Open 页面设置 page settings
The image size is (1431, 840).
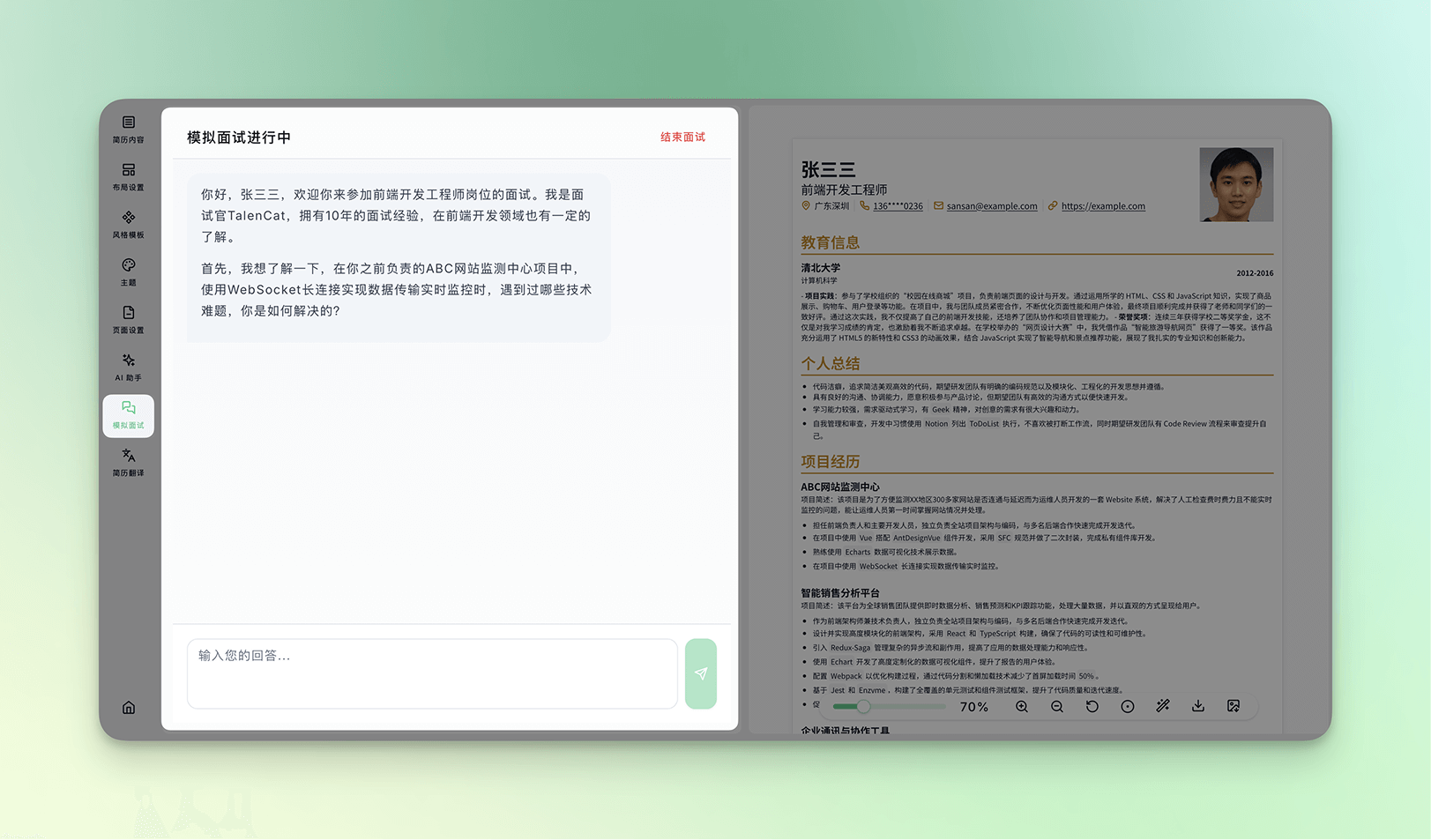(x=128, y=319)
